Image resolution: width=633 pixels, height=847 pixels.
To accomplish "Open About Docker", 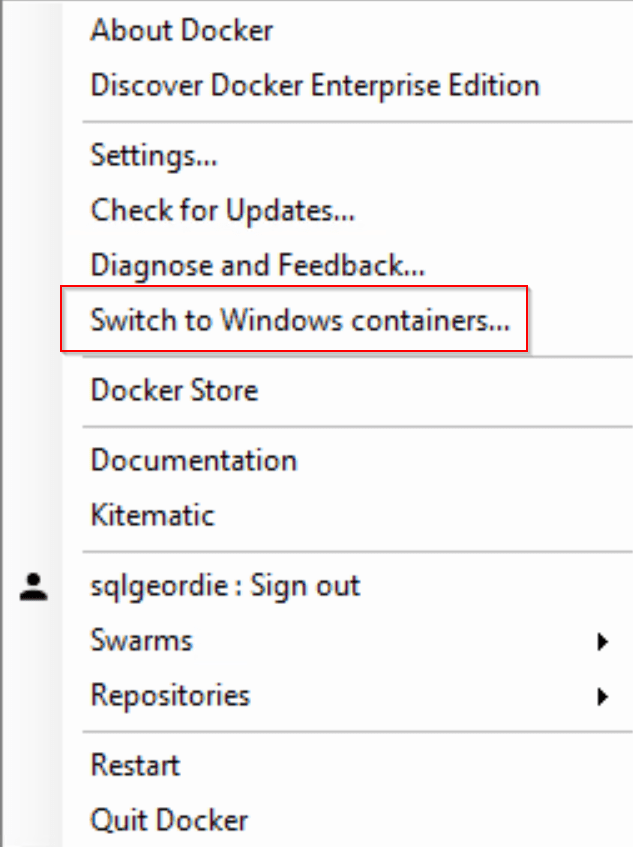I will [181, 31].
